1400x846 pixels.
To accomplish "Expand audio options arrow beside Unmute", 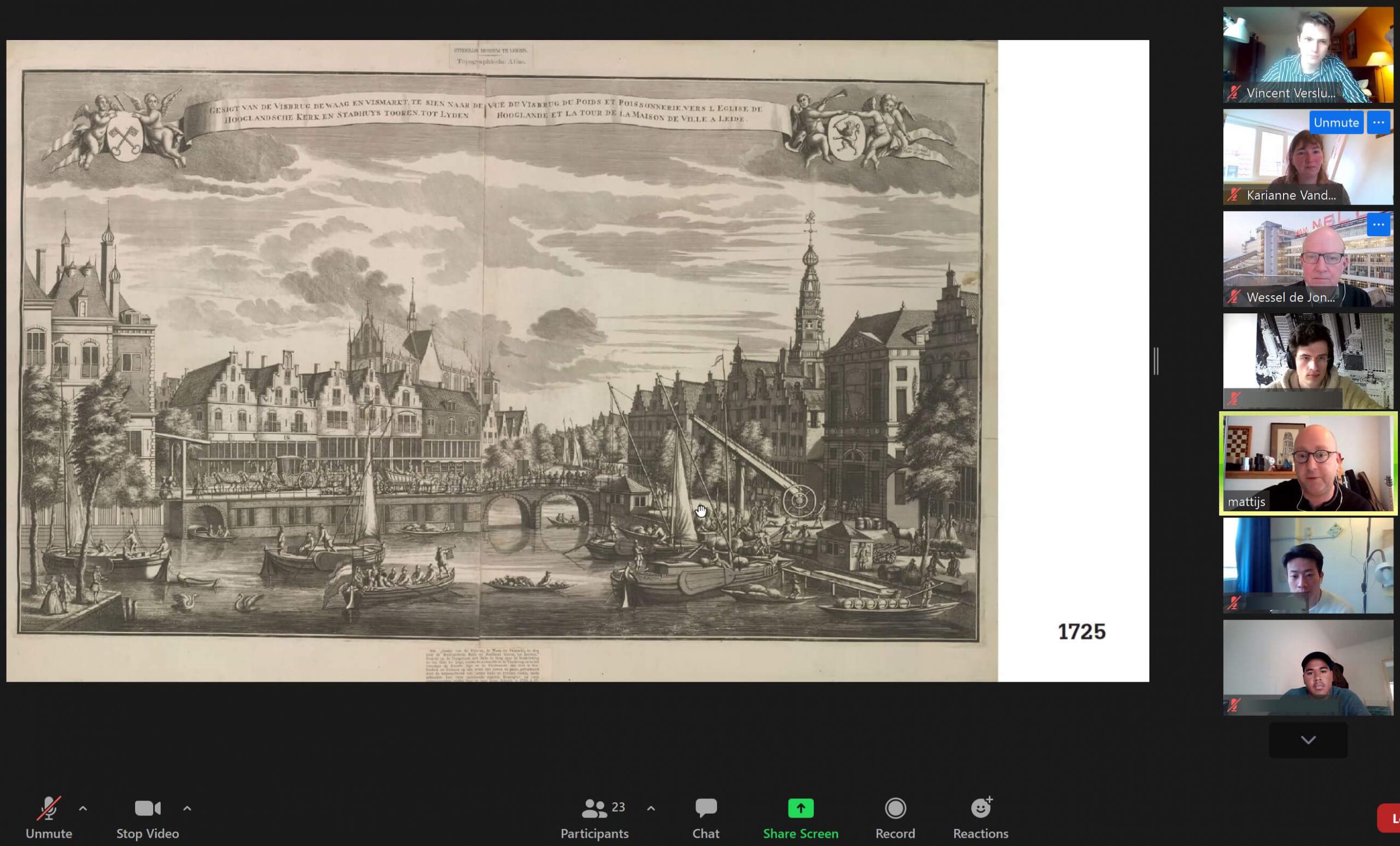I will 83,808.
